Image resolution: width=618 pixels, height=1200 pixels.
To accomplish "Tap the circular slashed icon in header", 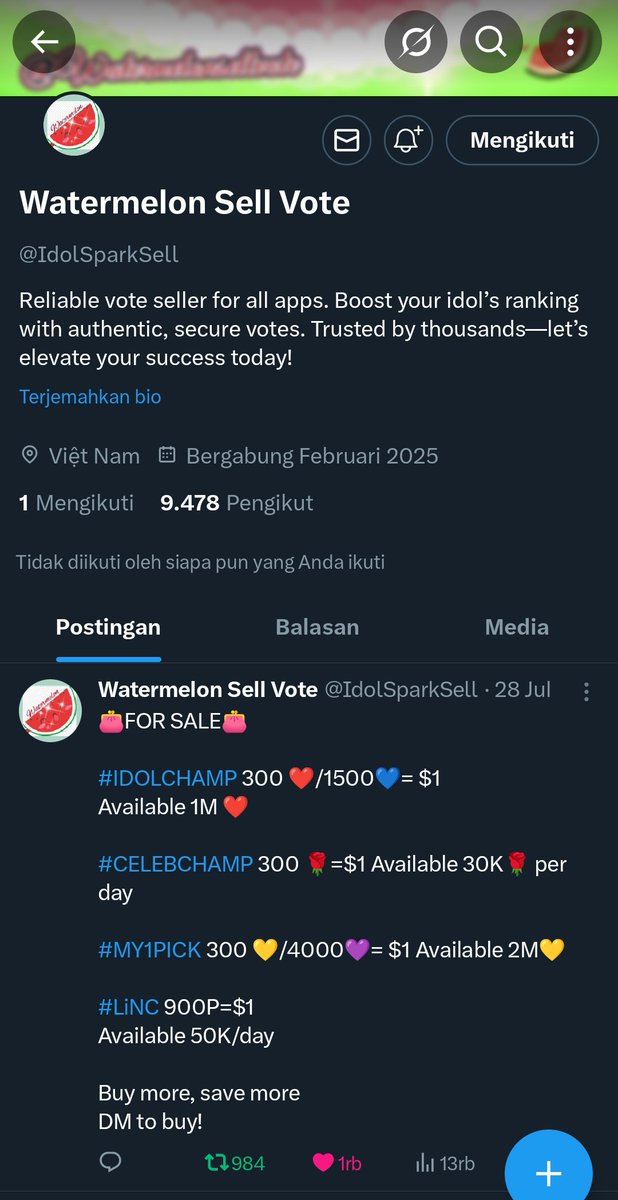I will click(416, 41).
